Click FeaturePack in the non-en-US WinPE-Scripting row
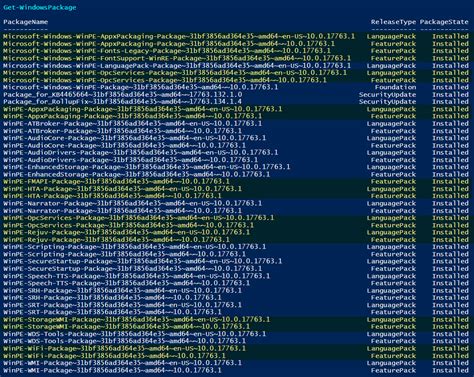This screenshot has width=474, height=377. coord(393,254)
